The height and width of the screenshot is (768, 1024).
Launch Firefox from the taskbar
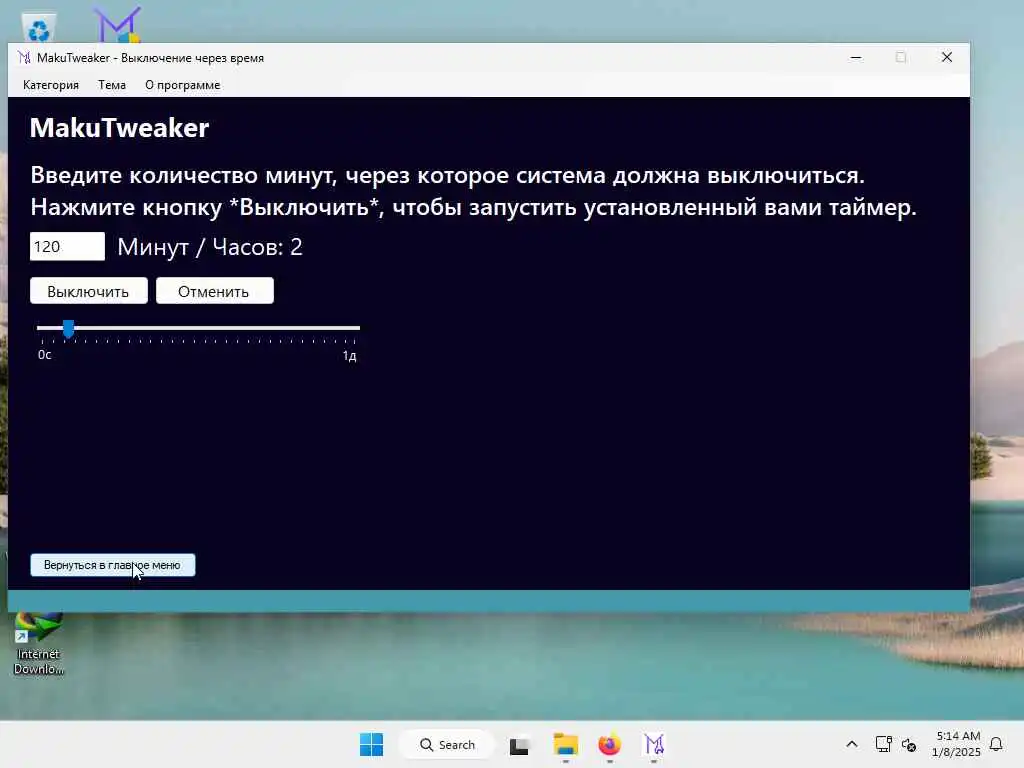click(609, 745)
